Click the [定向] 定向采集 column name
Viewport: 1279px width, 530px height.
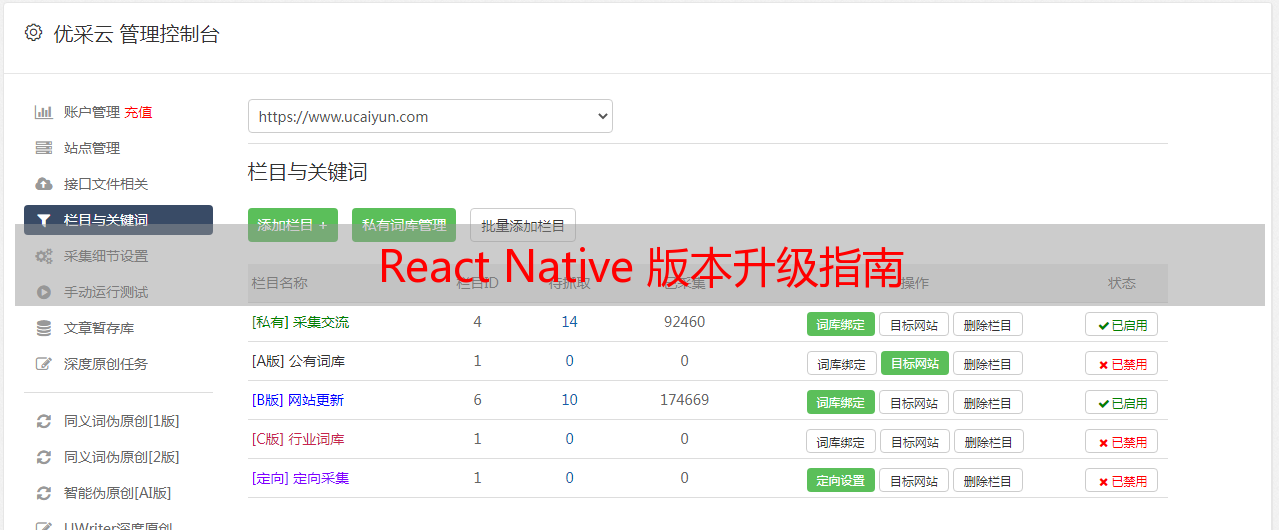point(300,478)
